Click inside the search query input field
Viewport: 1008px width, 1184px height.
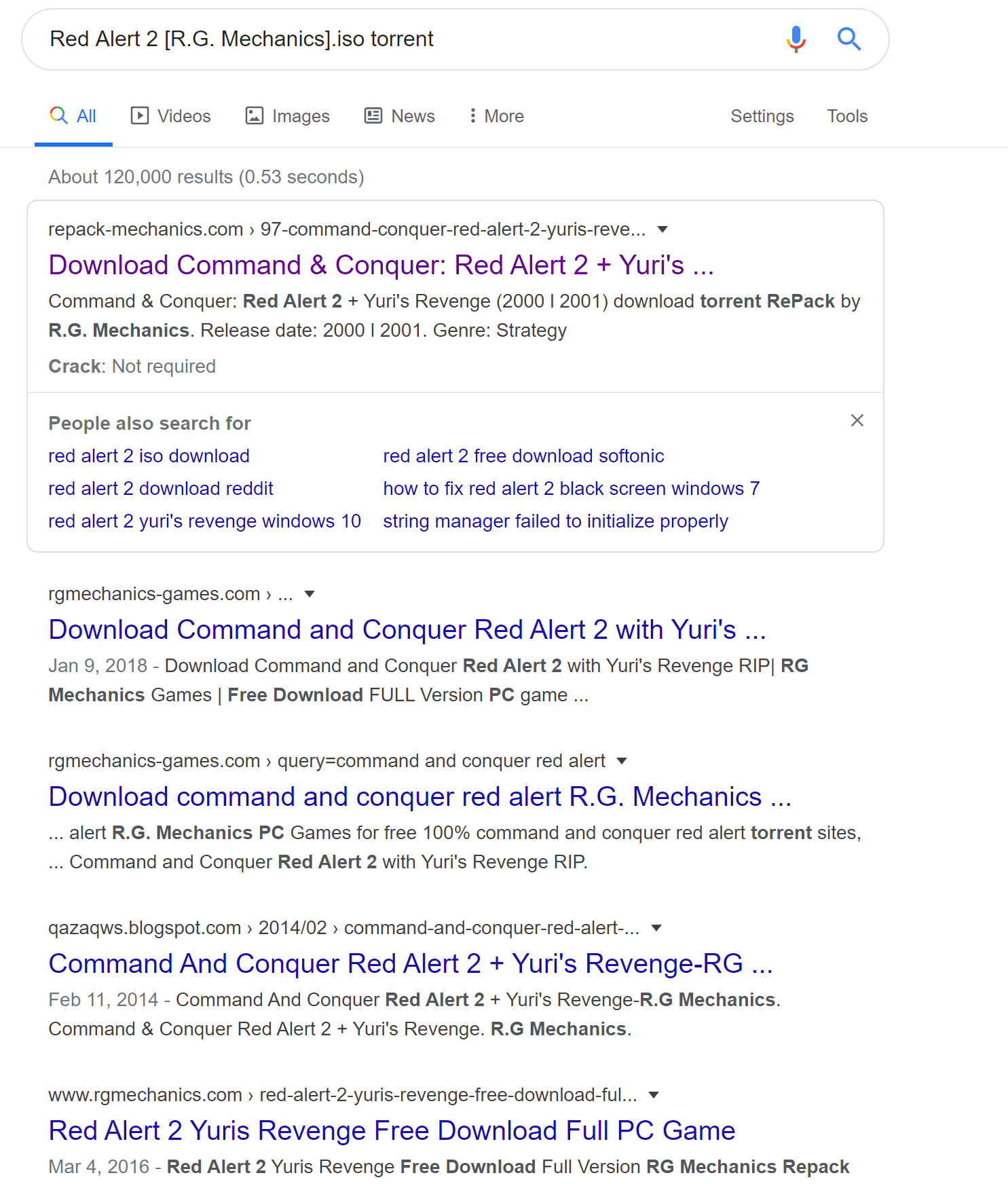(x=407, y=39)
